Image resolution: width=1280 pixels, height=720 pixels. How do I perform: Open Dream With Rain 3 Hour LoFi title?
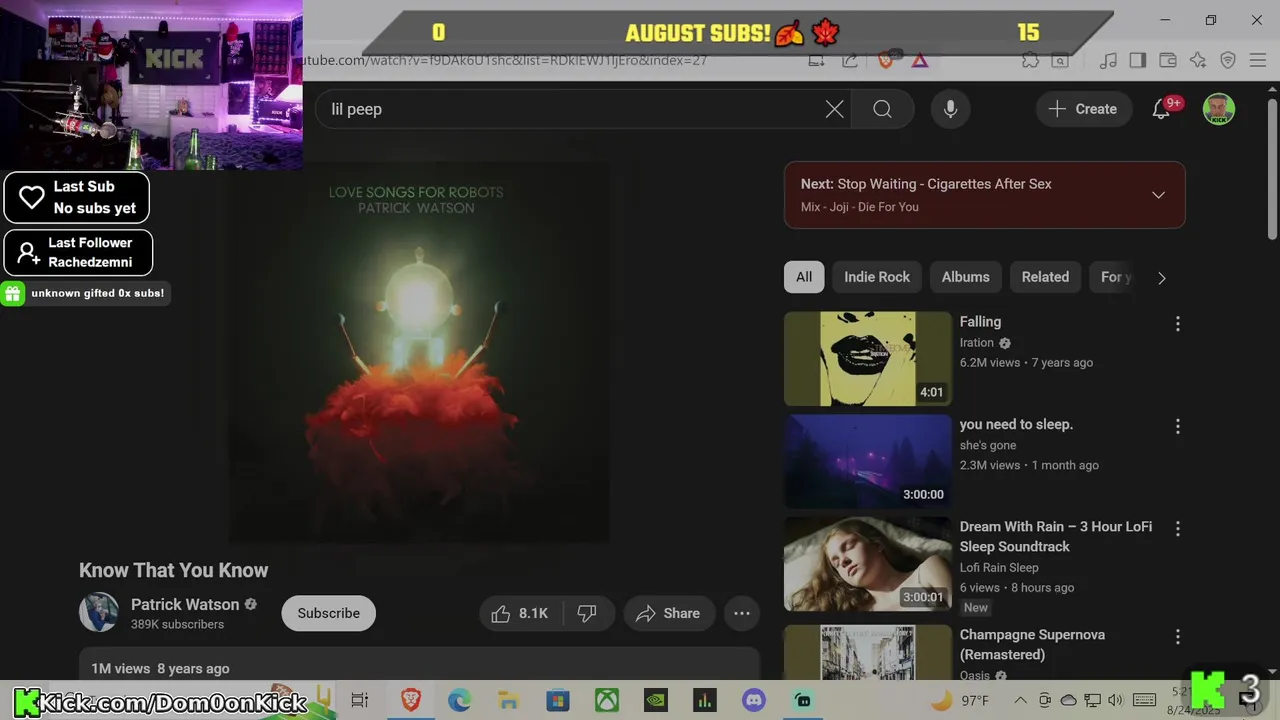coord(1056,536)
